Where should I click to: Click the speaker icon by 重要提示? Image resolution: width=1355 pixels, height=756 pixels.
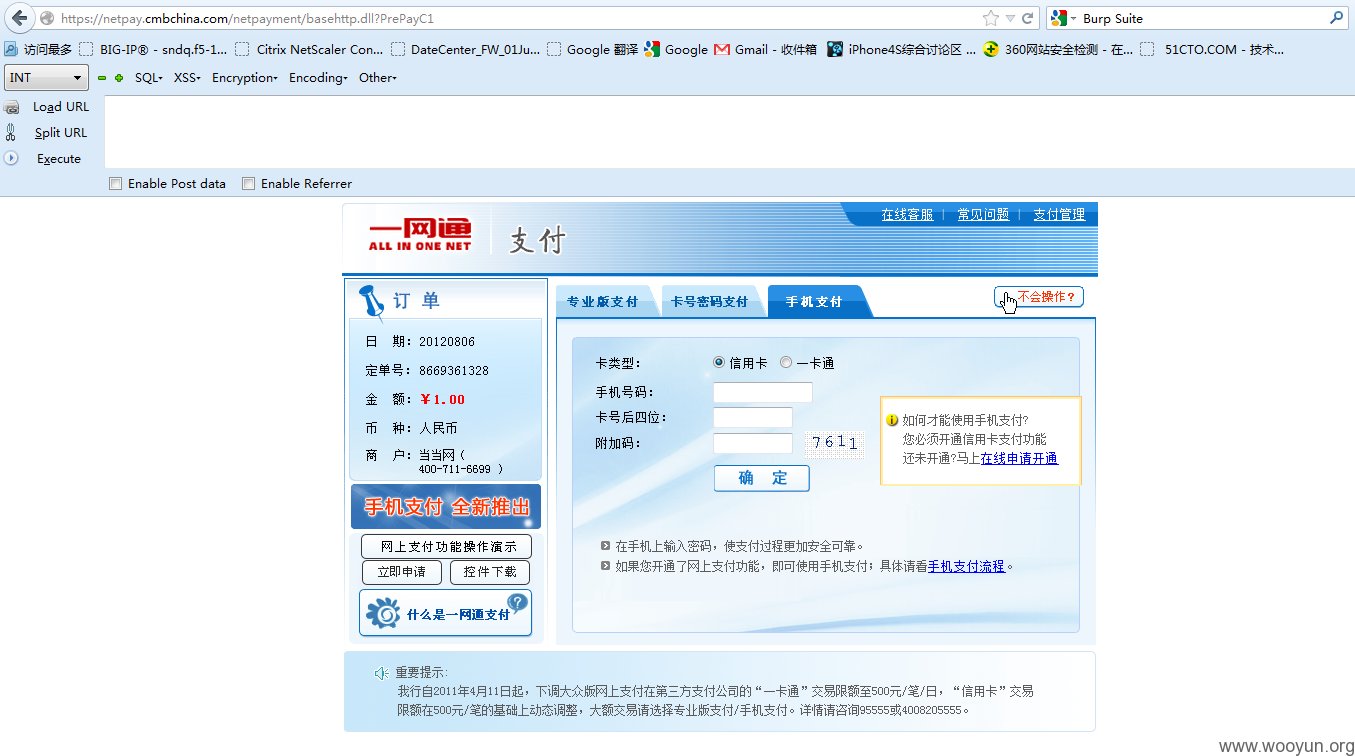point(381,673)
